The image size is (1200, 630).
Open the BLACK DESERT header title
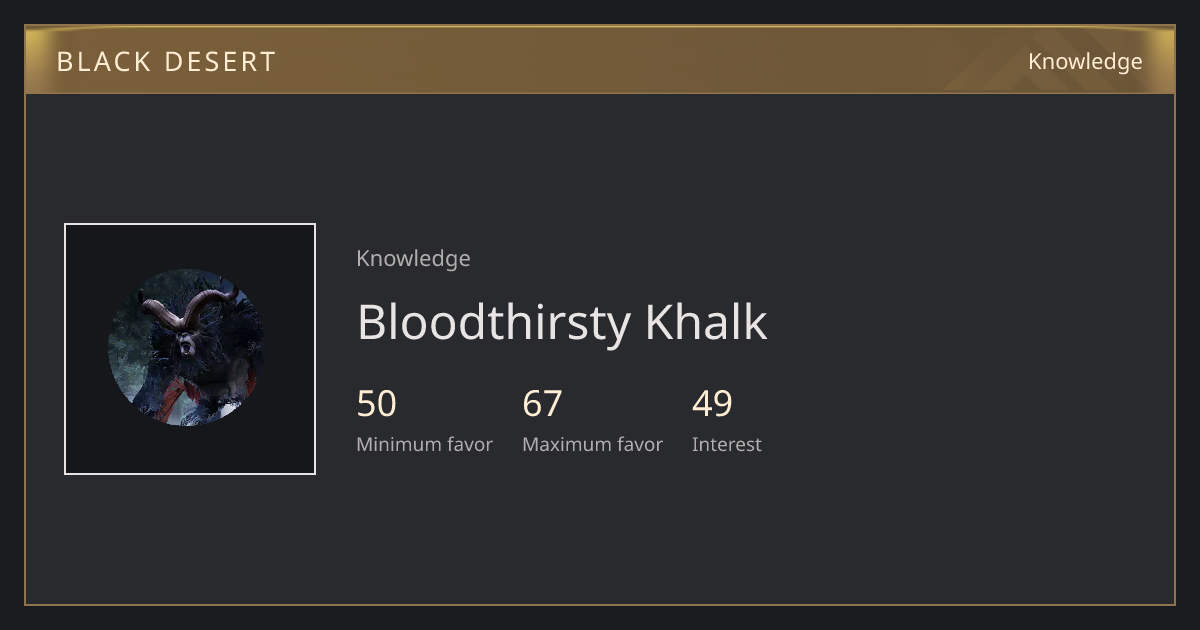pos(166,62)
